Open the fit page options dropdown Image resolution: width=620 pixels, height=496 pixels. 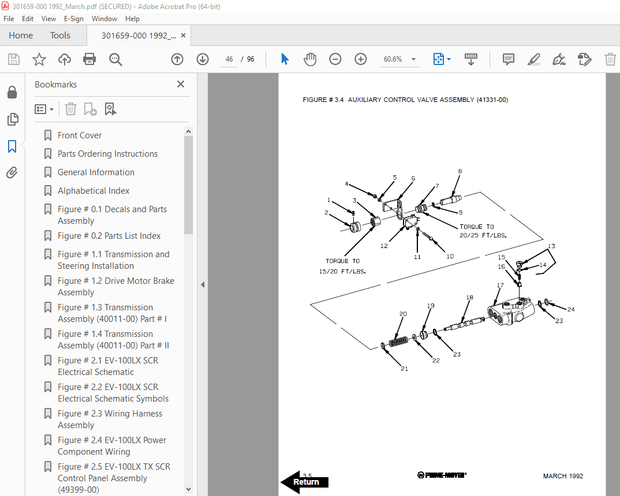point(442,60)
